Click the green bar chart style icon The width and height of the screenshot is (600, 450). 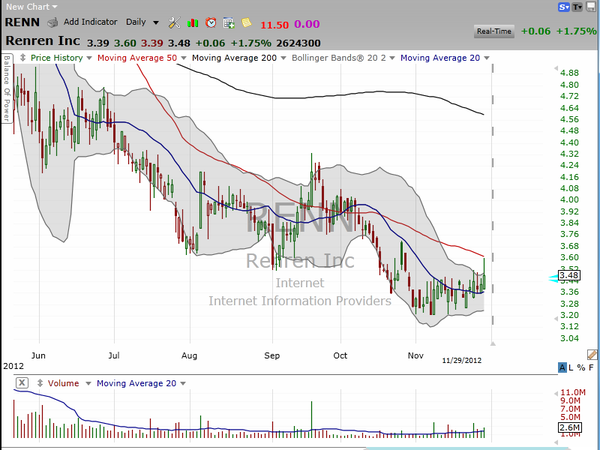point(192,23)
